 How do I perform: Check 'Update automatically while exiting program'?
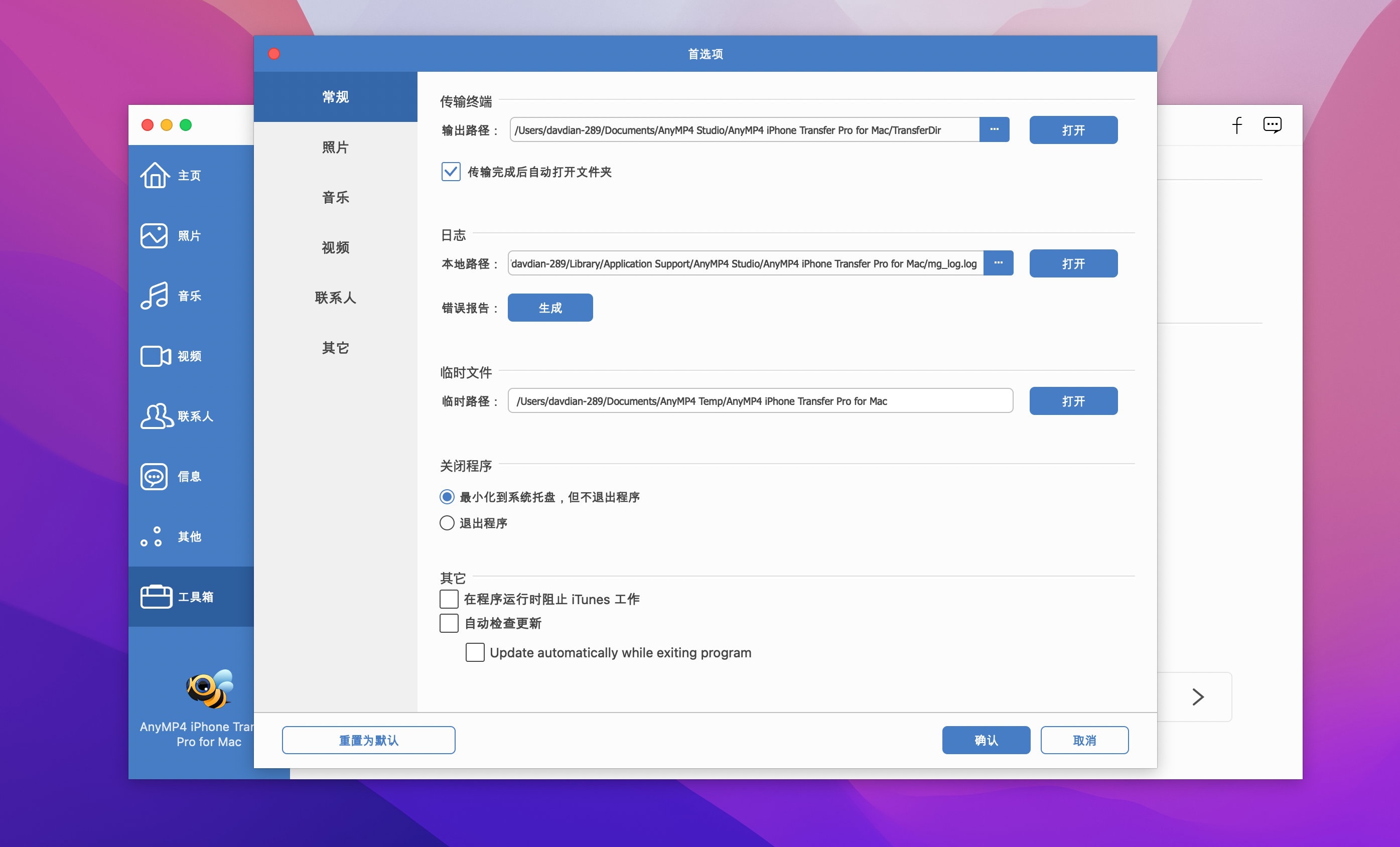click(x=475, y=652)
